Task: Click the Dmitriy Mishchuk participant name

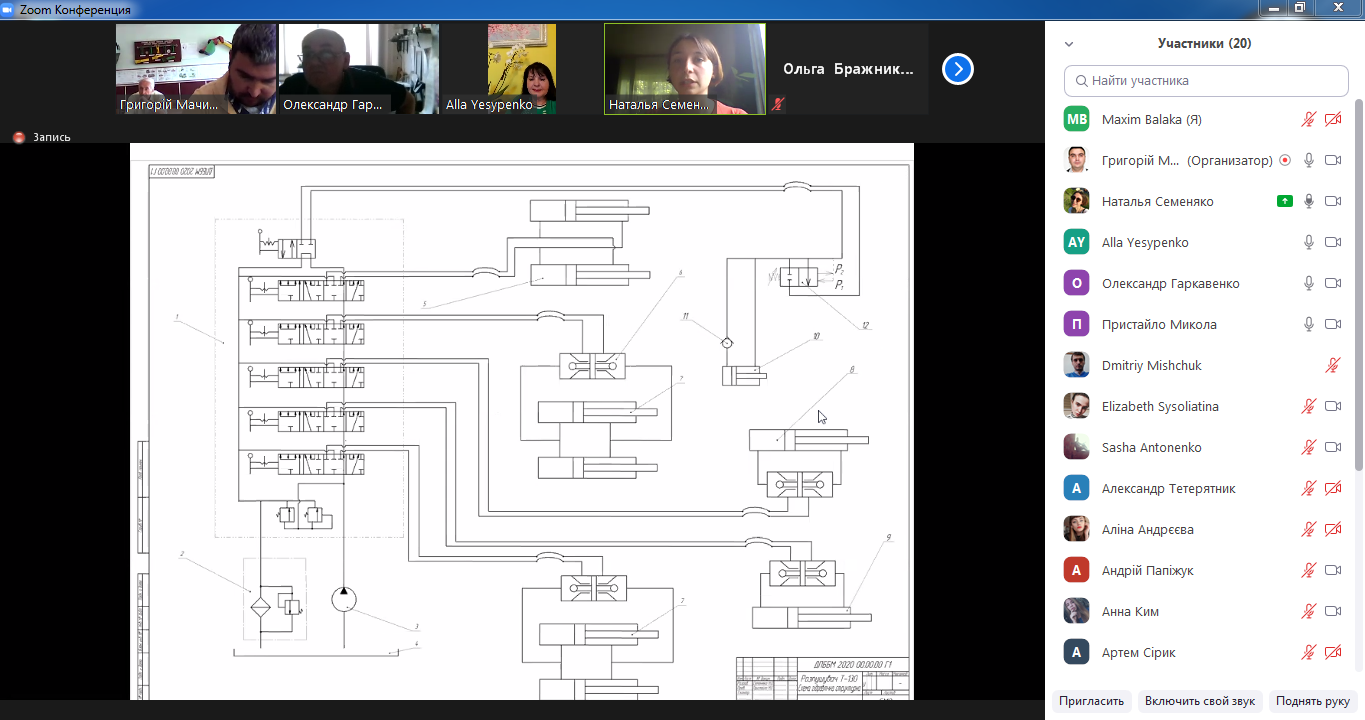Action: (x=1152, y=366)
